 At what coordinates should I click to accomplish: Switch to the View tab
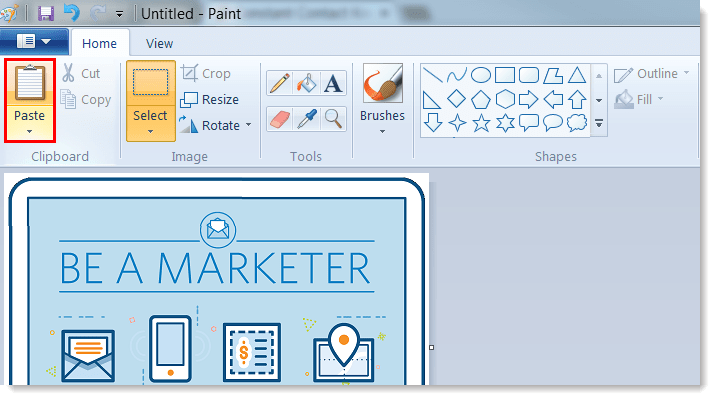[159, 43]
